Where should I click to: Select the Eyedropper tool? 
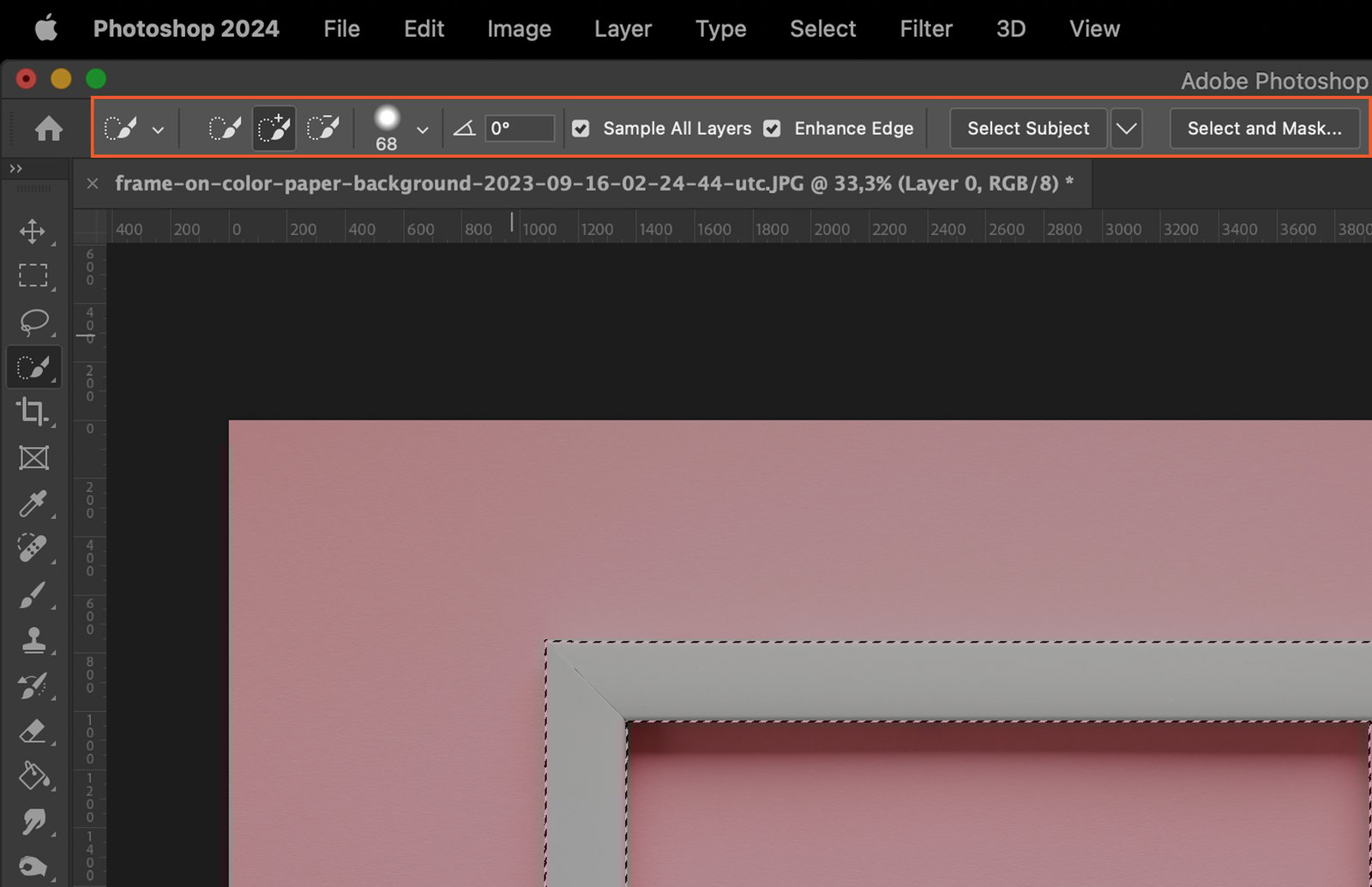click(x=33, y=504)
